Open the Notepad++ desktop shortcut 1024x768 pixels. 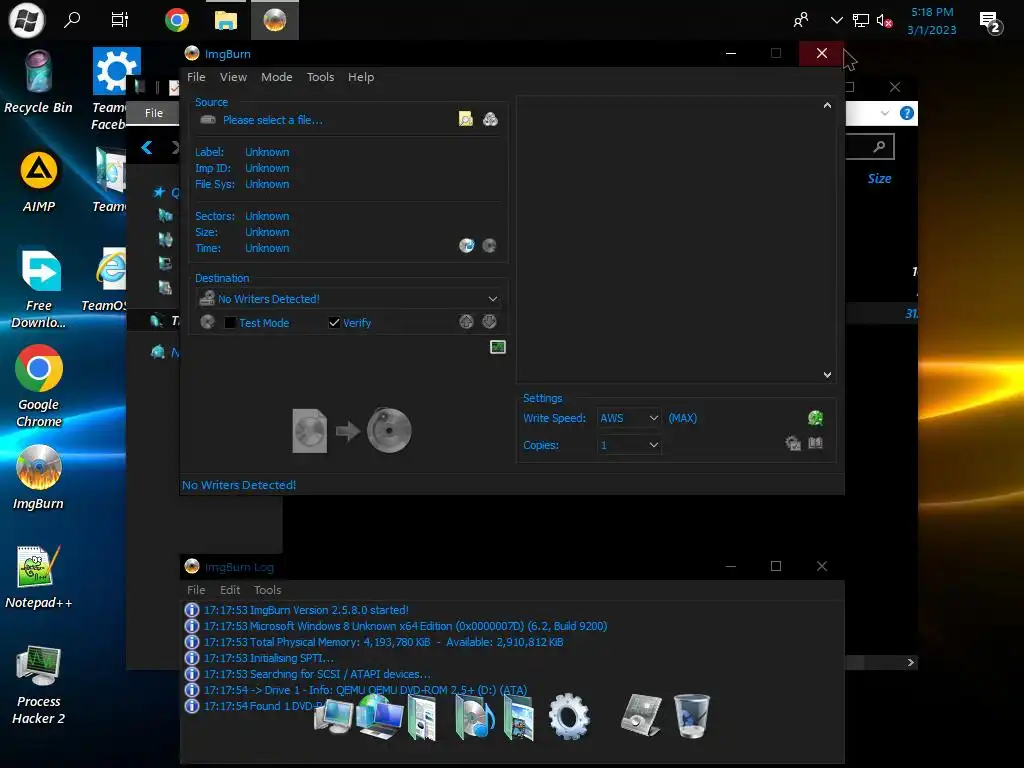(x=39, y=577)
